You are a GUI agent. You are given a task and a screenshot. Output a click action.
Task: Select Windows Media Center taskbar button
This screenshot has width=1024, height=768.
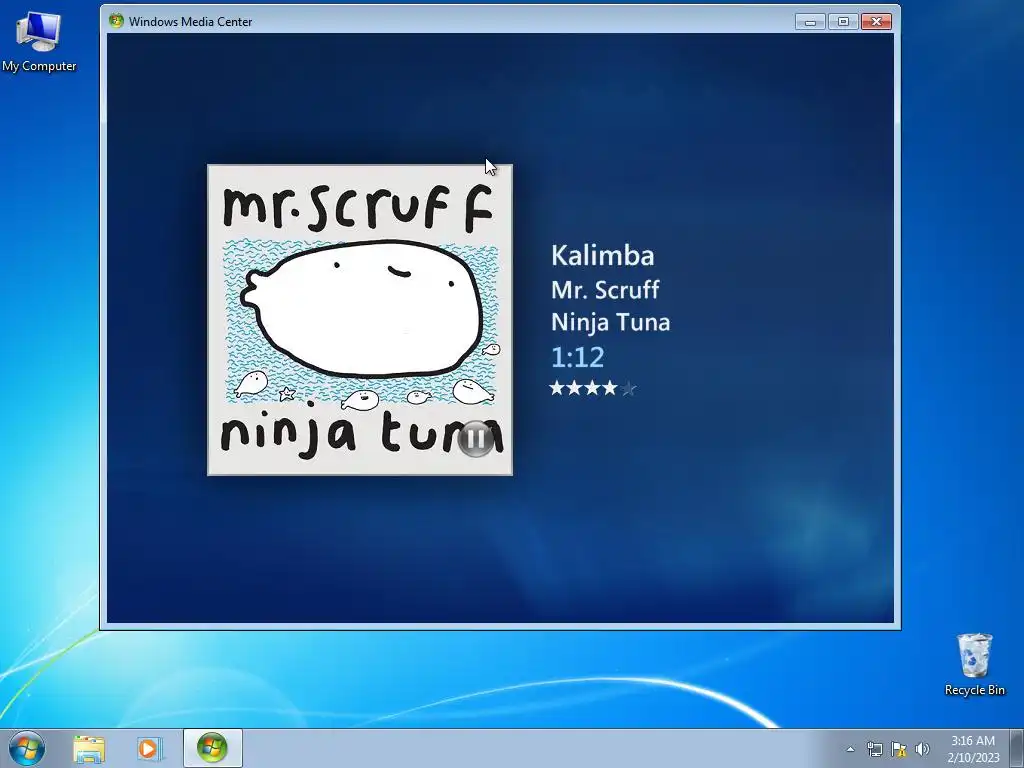[212, 748]
